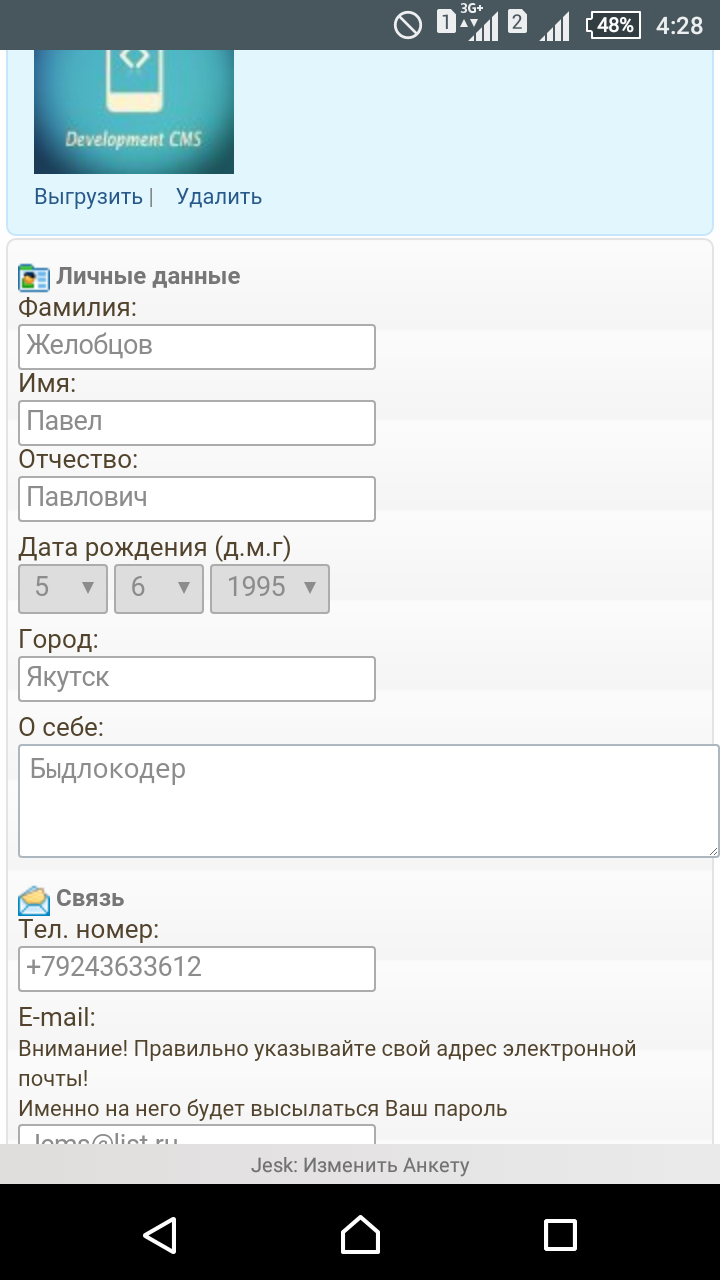The height and width of the screenshot is (1280, 720).
Task: Tap the recent apps square button
Action: tap(560, 1235)
